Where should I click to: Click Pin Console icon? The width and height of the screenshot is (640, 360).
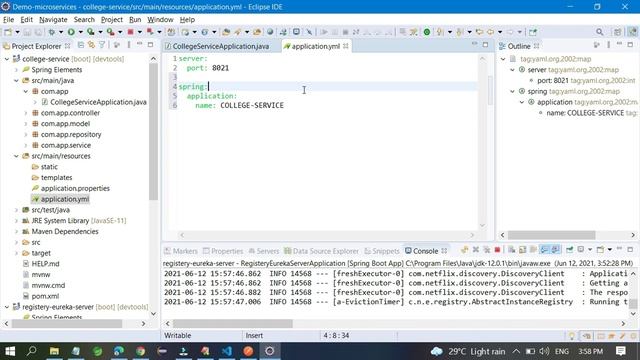point(569,250)
